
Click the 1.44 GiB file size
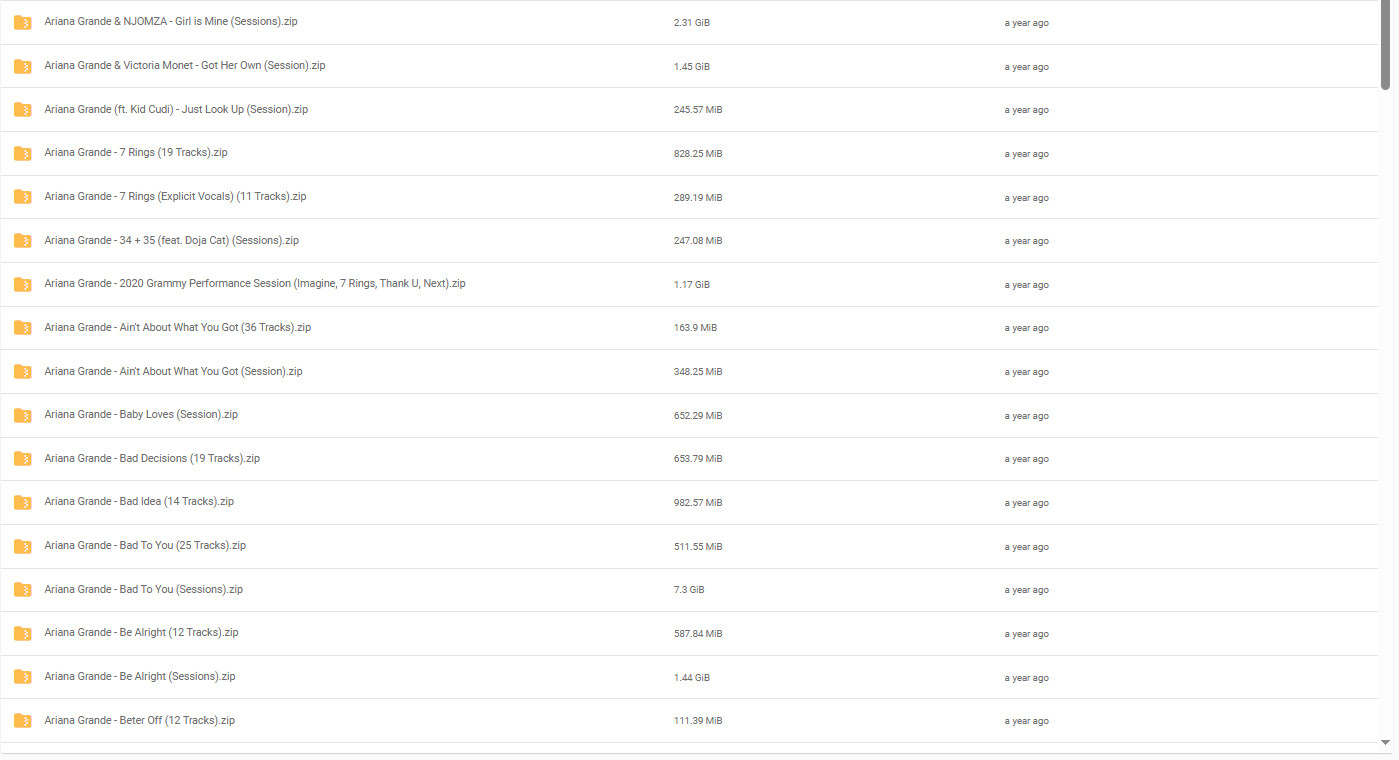point(692,678)
